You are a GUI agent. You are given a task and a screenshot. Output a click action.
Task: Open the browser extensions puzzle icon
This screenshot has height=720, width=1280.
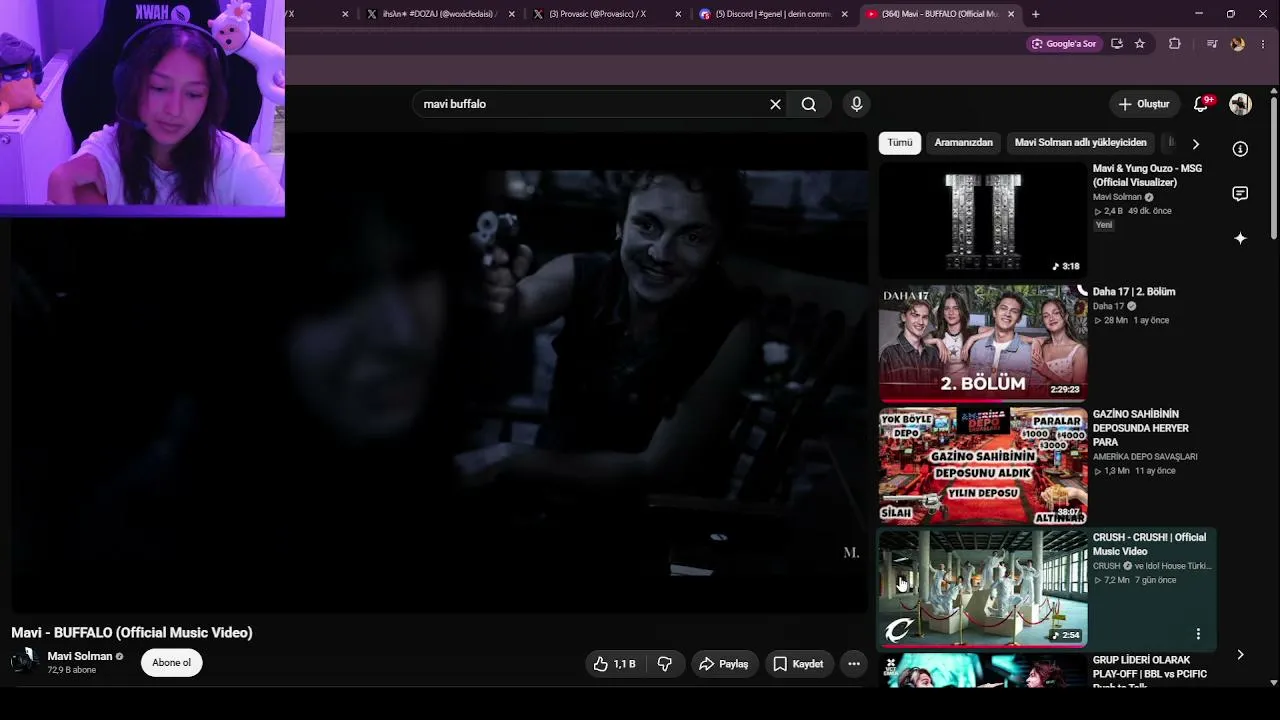[1175, 44]
